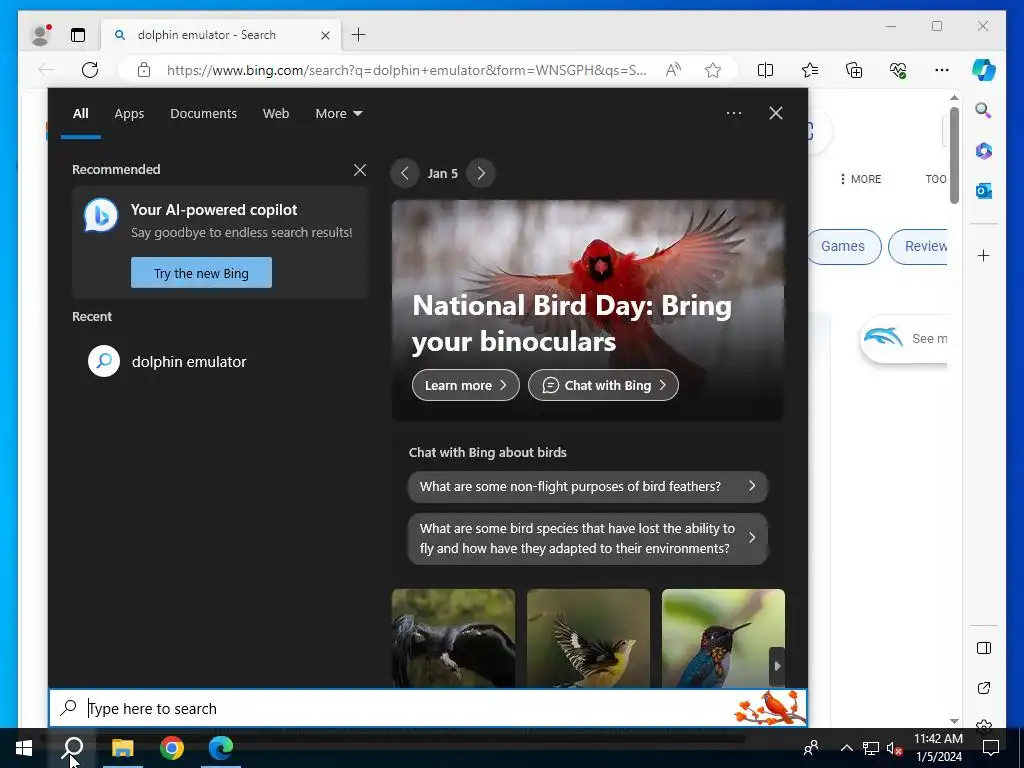Go to next day after Jan 5

point(481,173)
